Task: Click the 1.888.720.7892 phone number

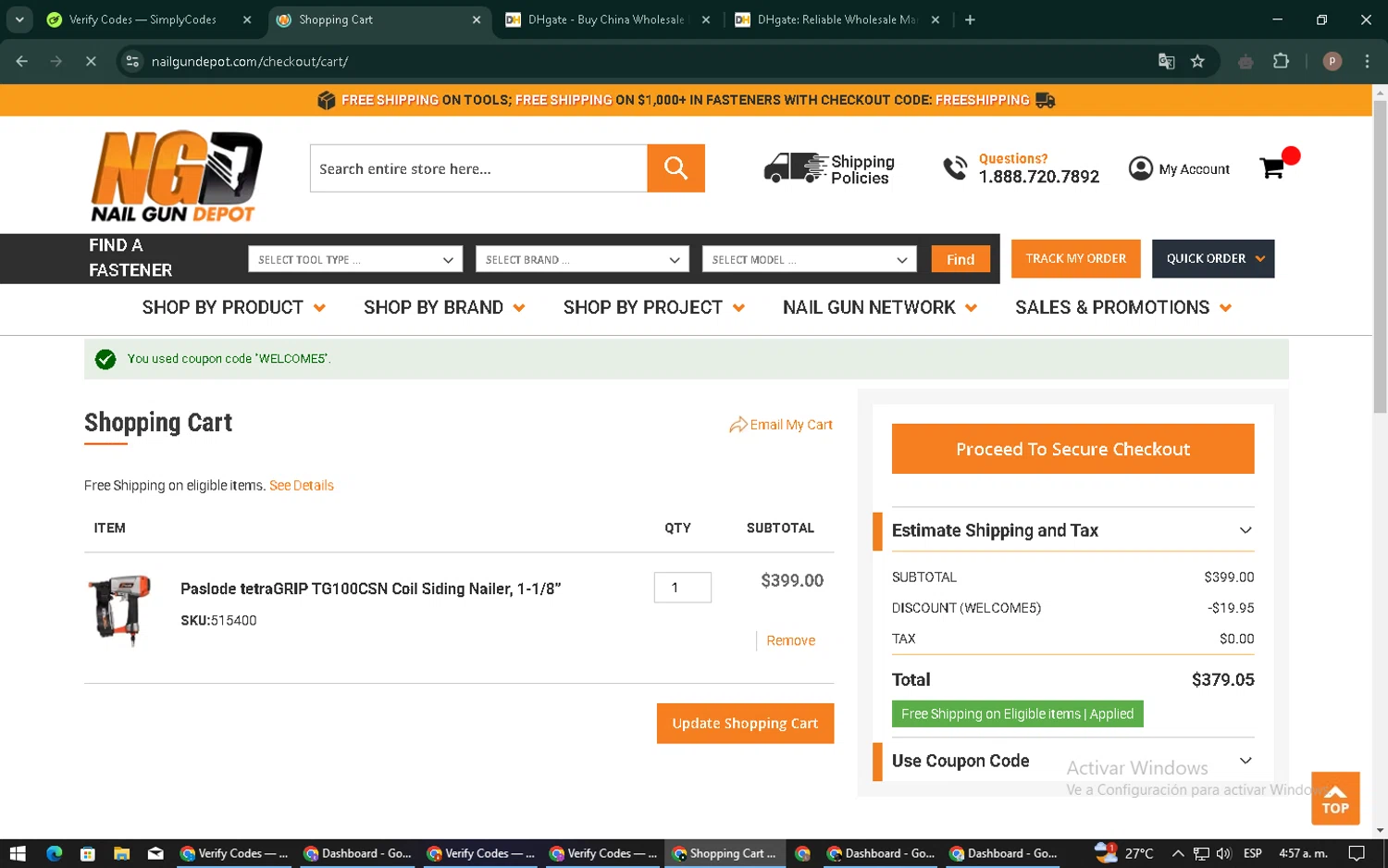Action: tap(1039, 177)
